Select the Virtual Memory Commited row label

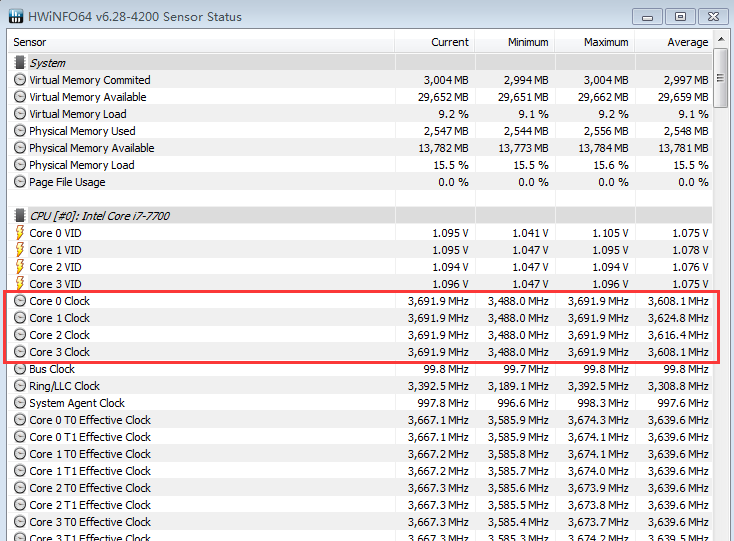pos(90,80)
